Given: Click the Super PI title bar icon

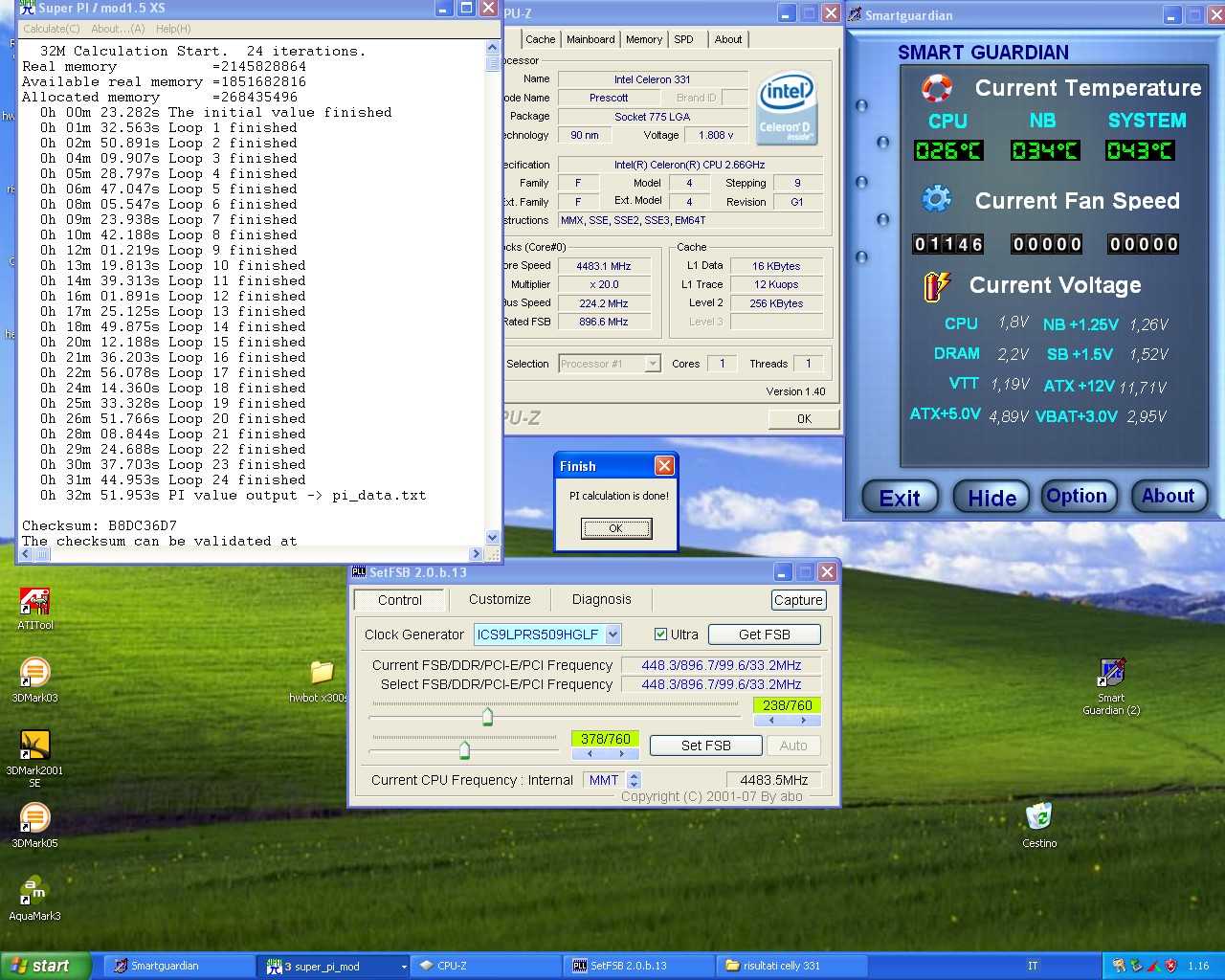Looking at the screenshot, I should tap(28, 8).
